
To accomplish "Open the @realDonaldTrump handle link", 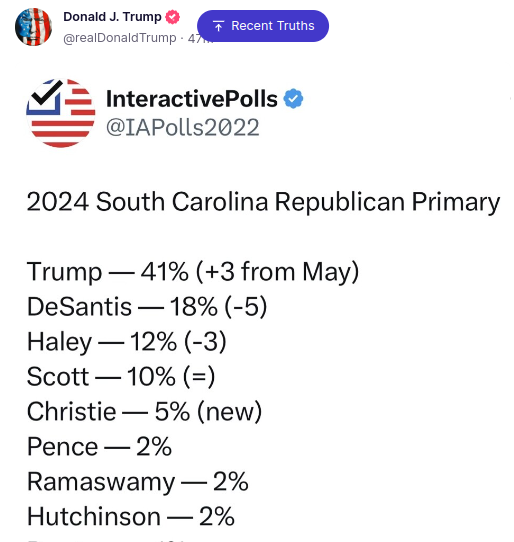I will 120,38.
